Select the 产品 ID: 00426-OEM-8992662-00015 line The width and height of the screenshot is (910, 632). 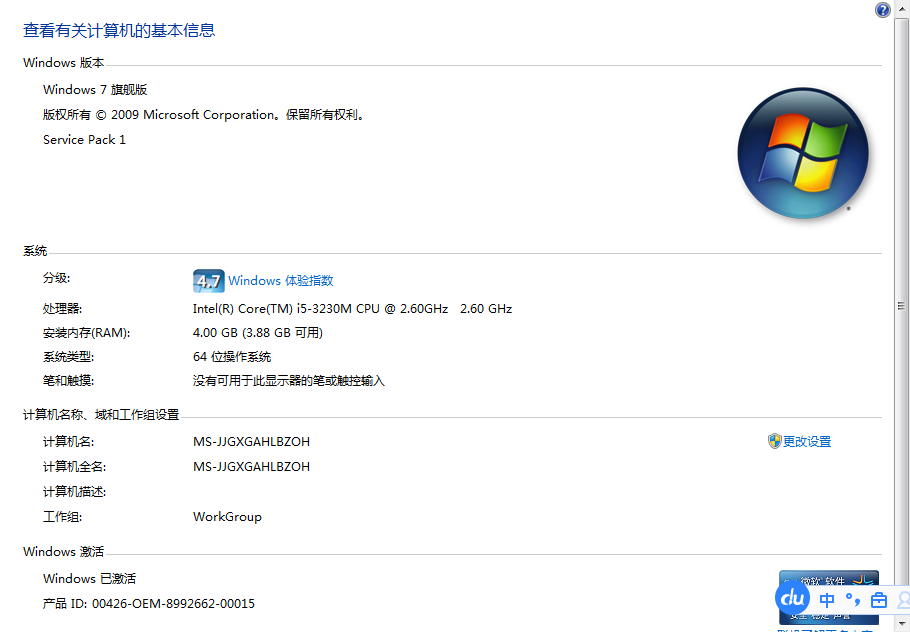pos(149,604)
